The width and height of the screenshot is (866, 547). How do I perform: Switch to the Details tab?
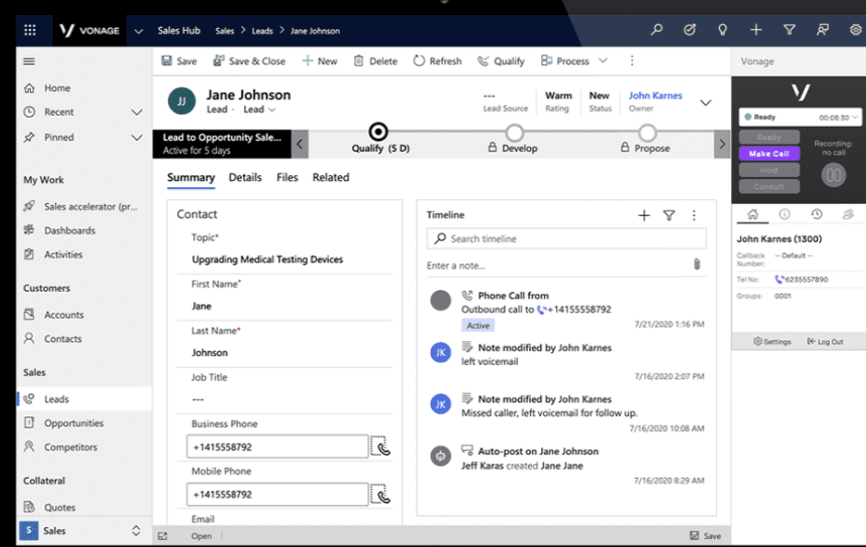point(245,177)
